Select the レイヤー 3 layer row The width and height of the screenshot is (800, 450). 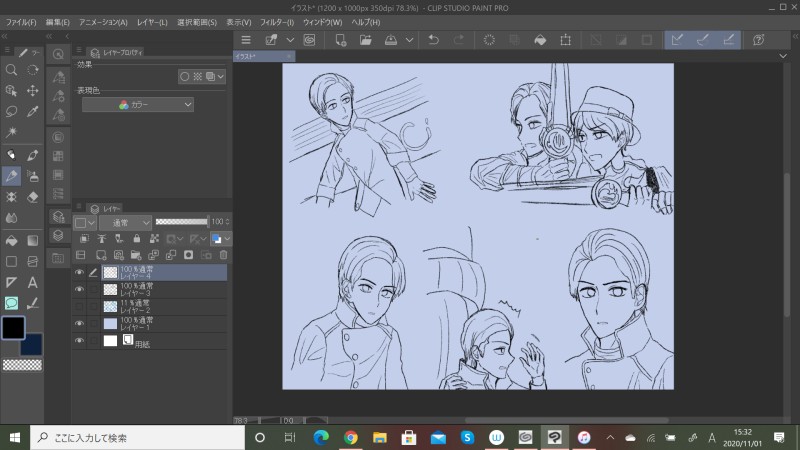(x=160, y=289)
